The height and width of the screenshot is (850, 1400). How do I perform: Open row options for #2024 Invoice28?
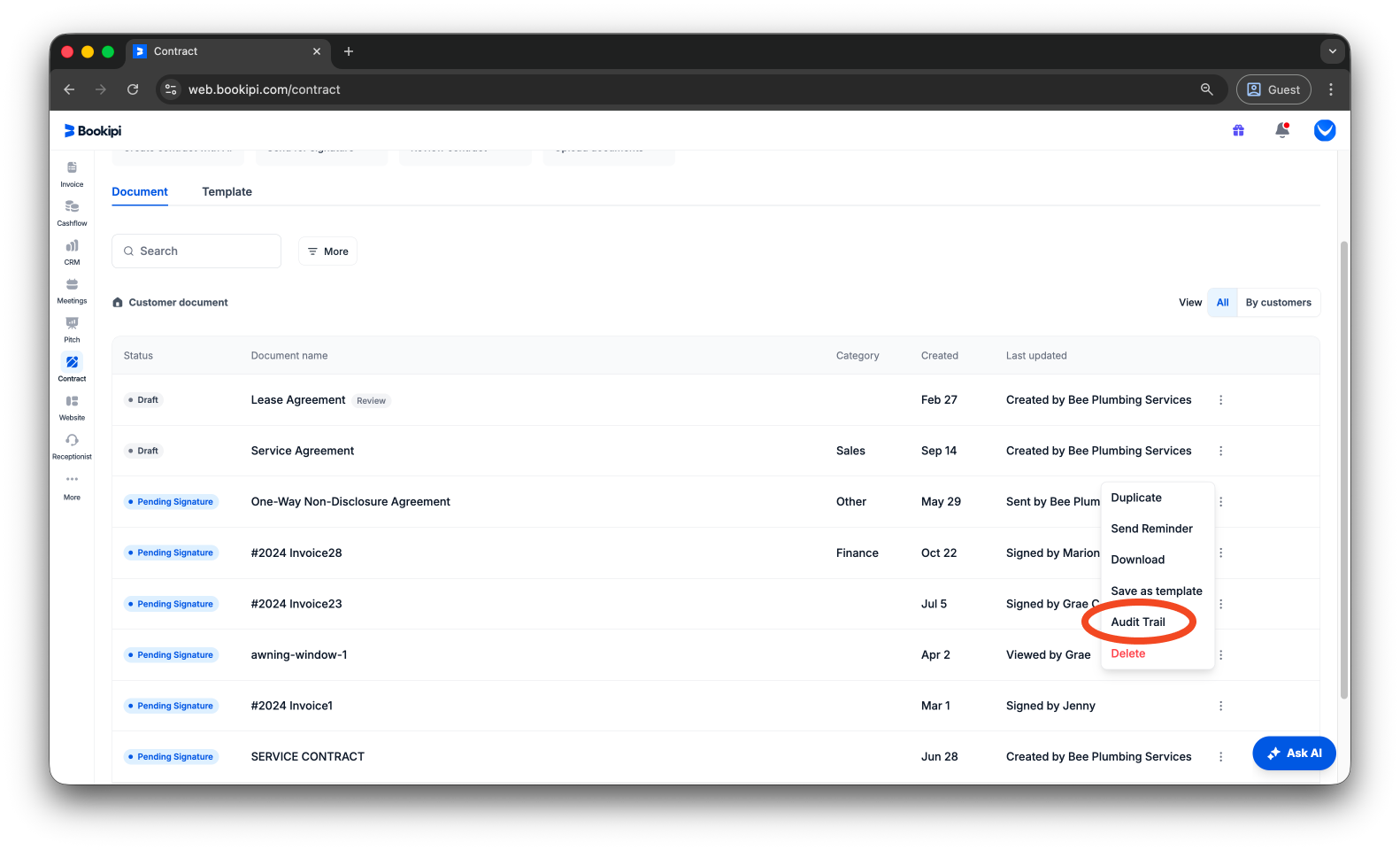[1220, 552]
